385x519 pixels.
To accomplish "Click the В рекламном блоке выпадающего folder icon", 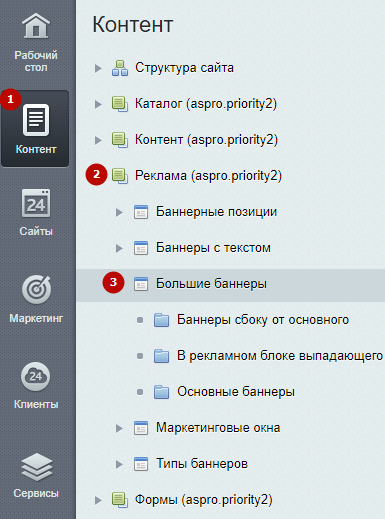I will pos(161,356).
